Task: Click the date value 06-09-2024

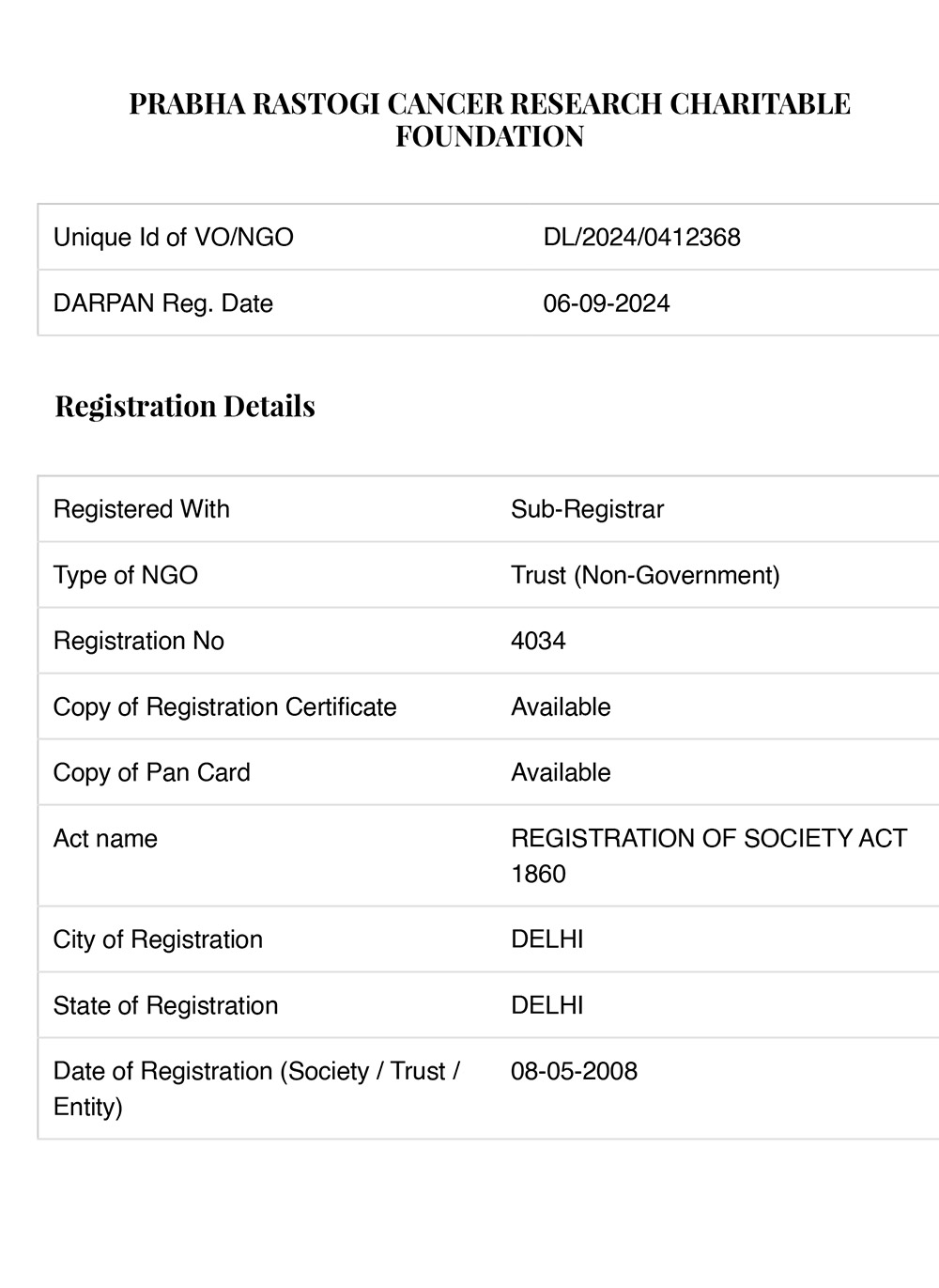Action: pos(607,303)
